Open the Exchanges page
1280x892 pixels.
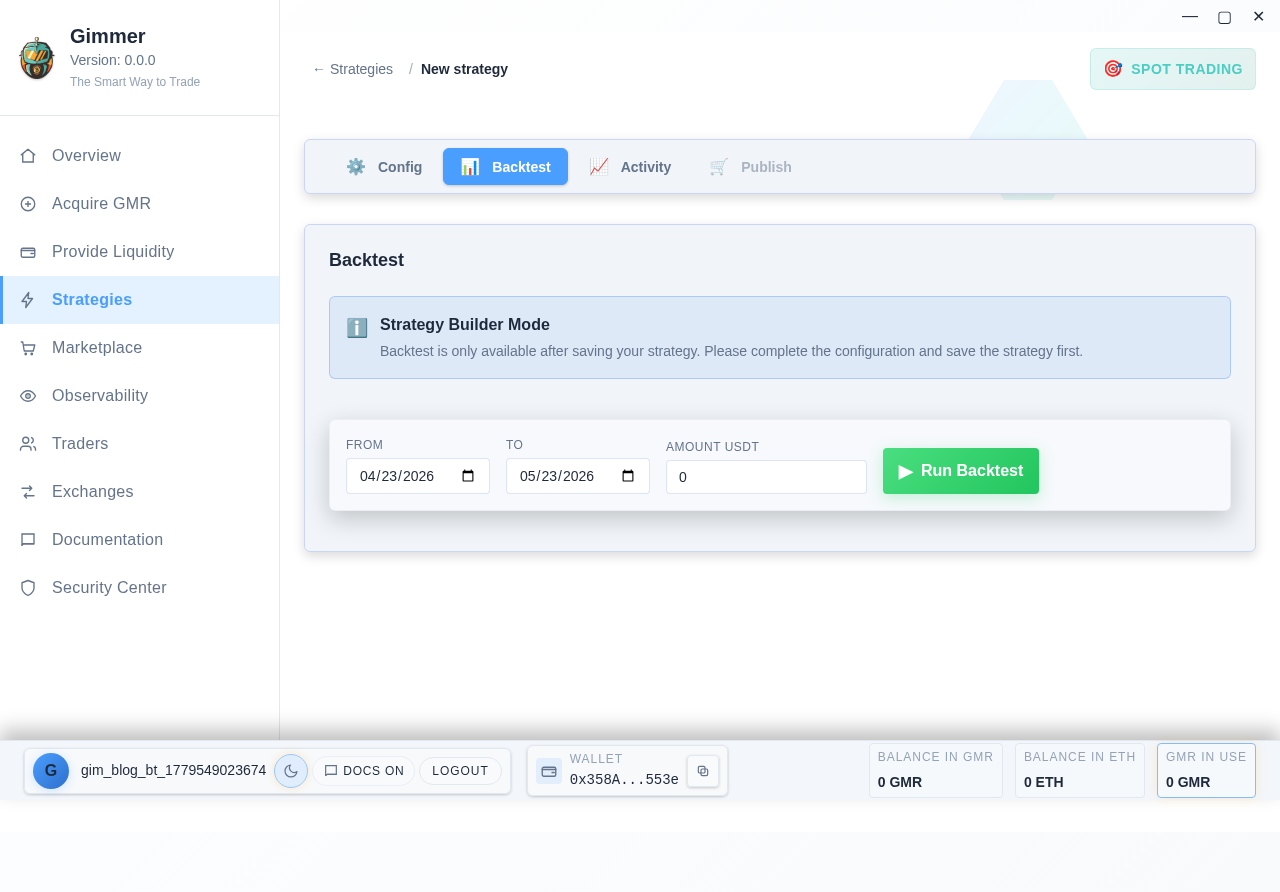tap(140, 492)
